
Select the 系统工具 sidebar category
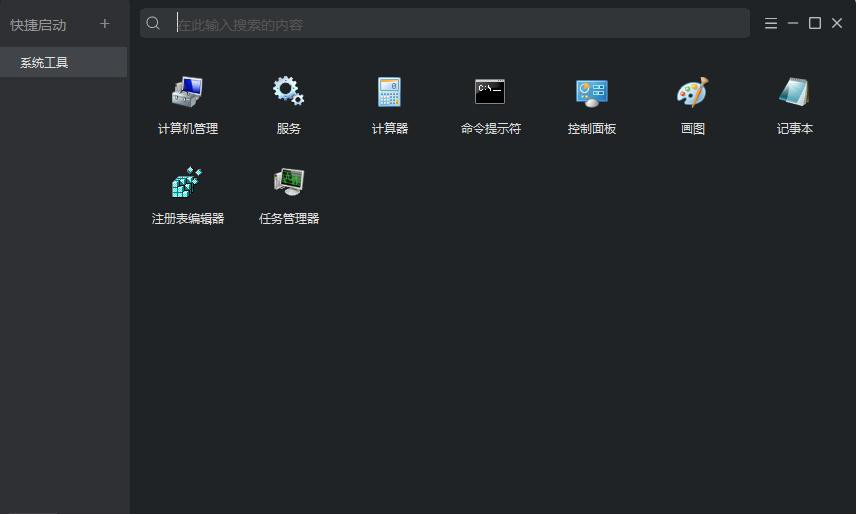point(63,62)
